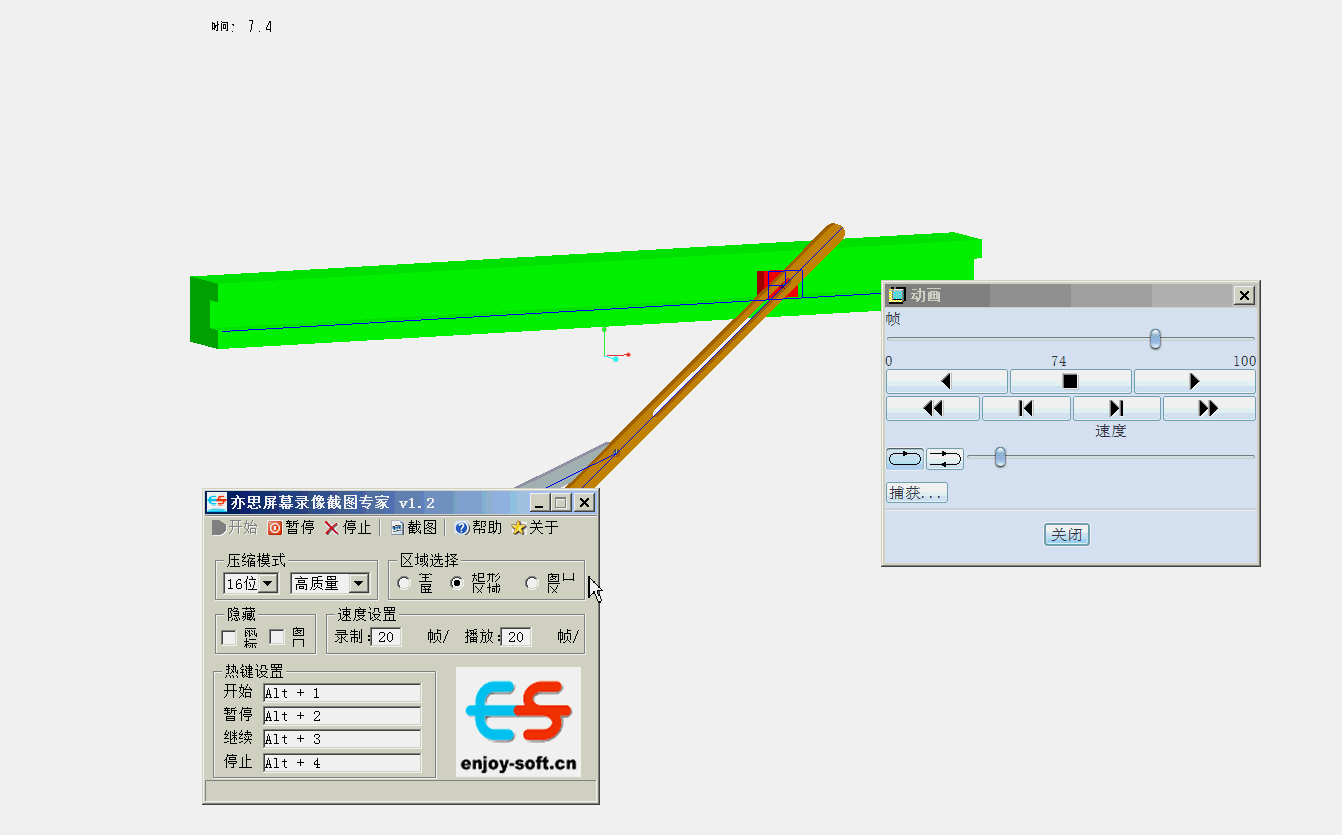Enable continuous loop playback mode
Screen dimensions: 1342x835
[x=905, y=458]
